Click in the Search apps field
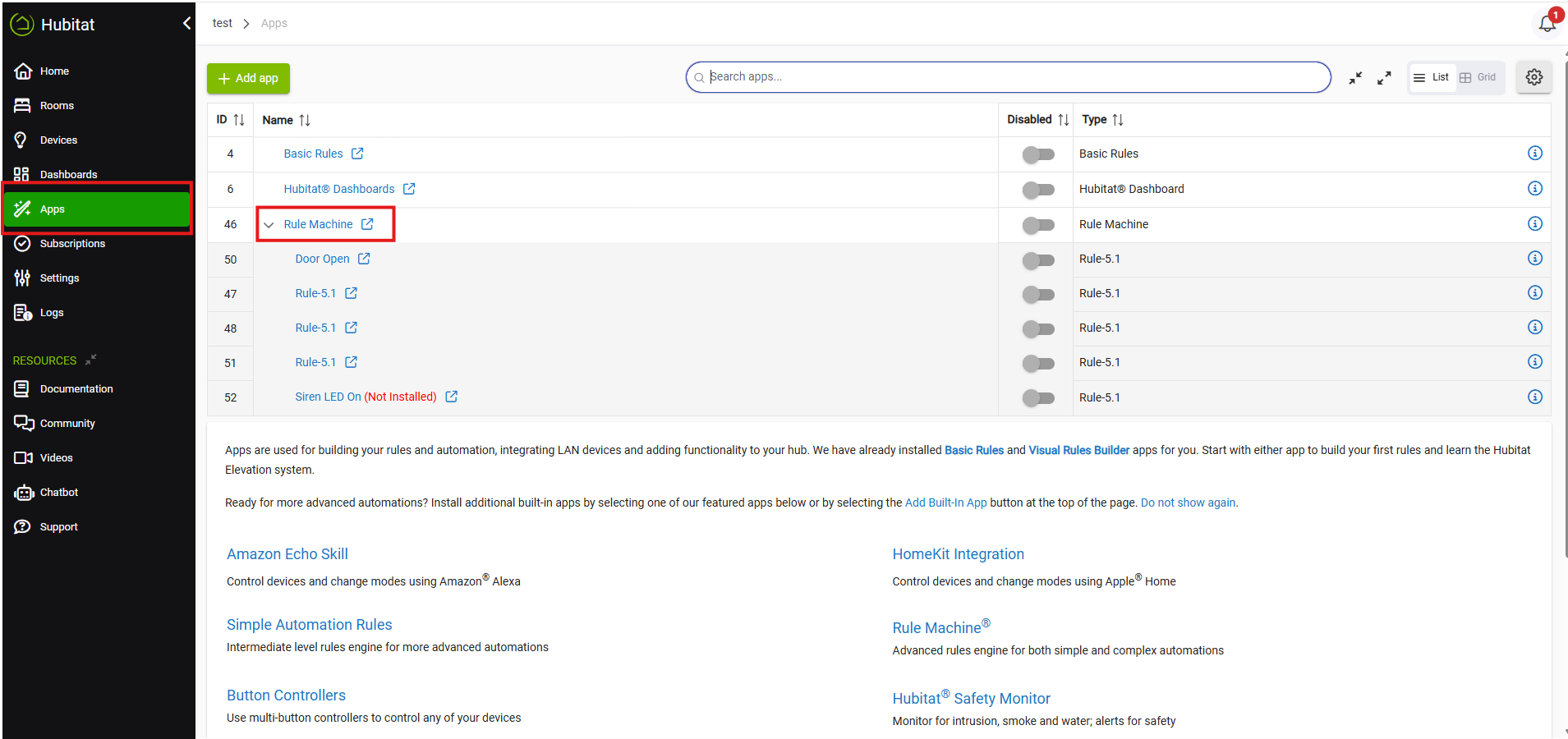The height and width of the screenshot is (739, 1568). tap(1010, 77)
